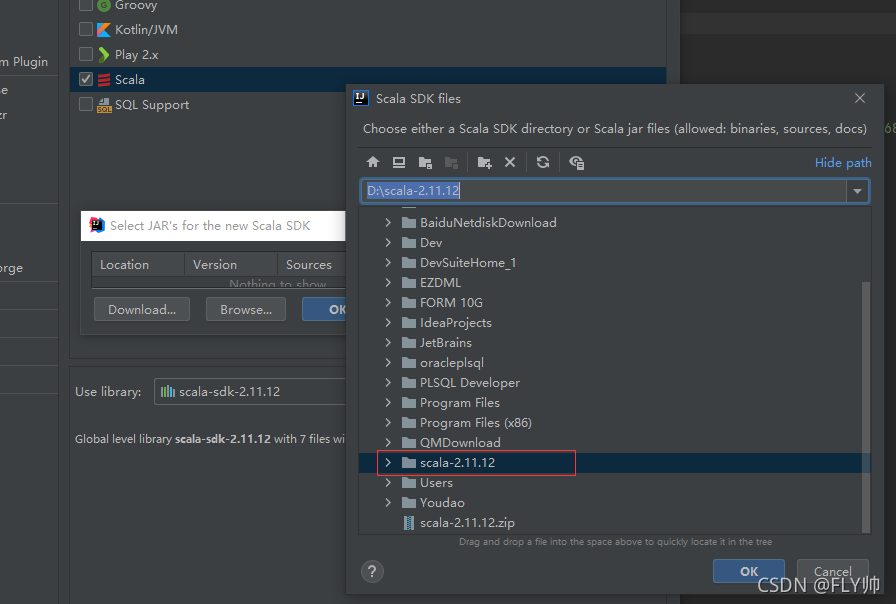Expand the PLSQL Developer folder arrow
This screenshot has height=604, width=896.
[388, 383]
